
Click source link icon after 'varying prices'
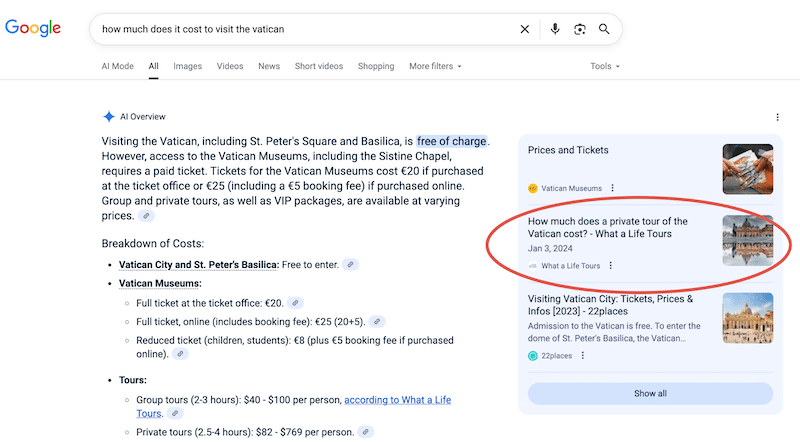tap(146, 216)
